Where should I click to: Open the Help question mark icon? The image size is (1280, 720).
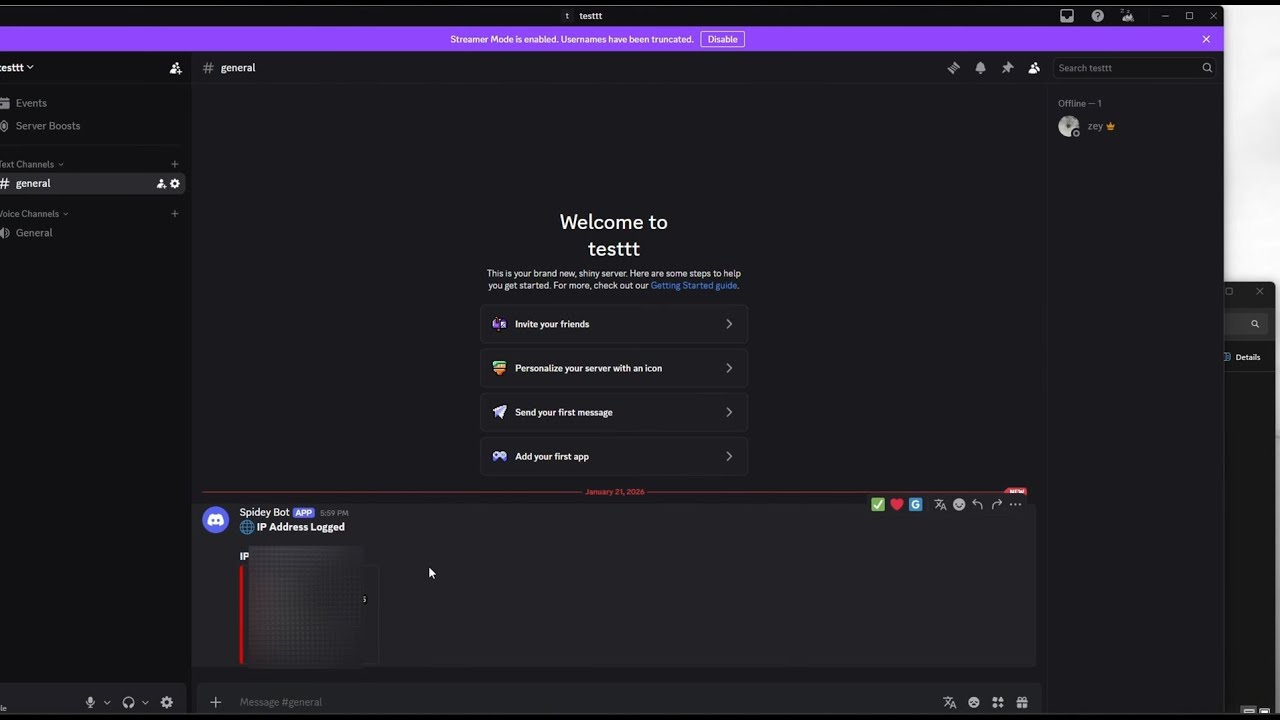pyautogui.click(x=1098, y=16)
